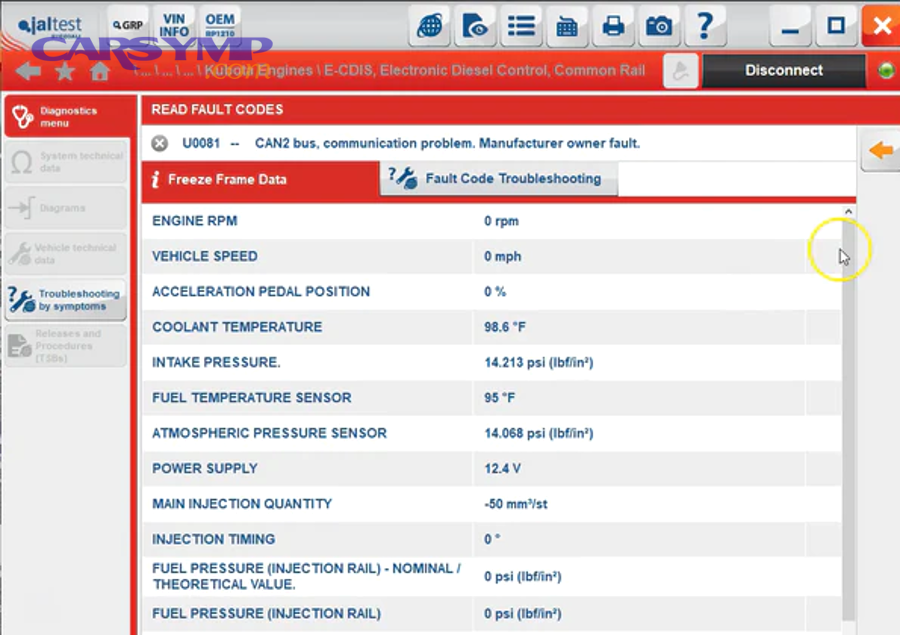Image resolution: width=900 pixels, height=635 pixels.
Task: Click the orange back arrow on right panel
Action: [x=880, y=151]
